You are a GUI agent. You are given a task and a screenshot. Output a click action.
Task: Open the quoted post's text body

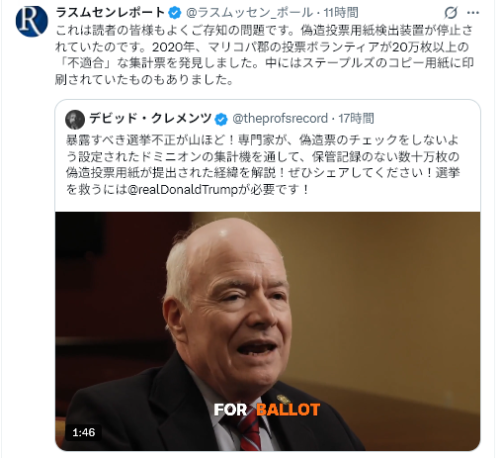[x=263, y=164]
